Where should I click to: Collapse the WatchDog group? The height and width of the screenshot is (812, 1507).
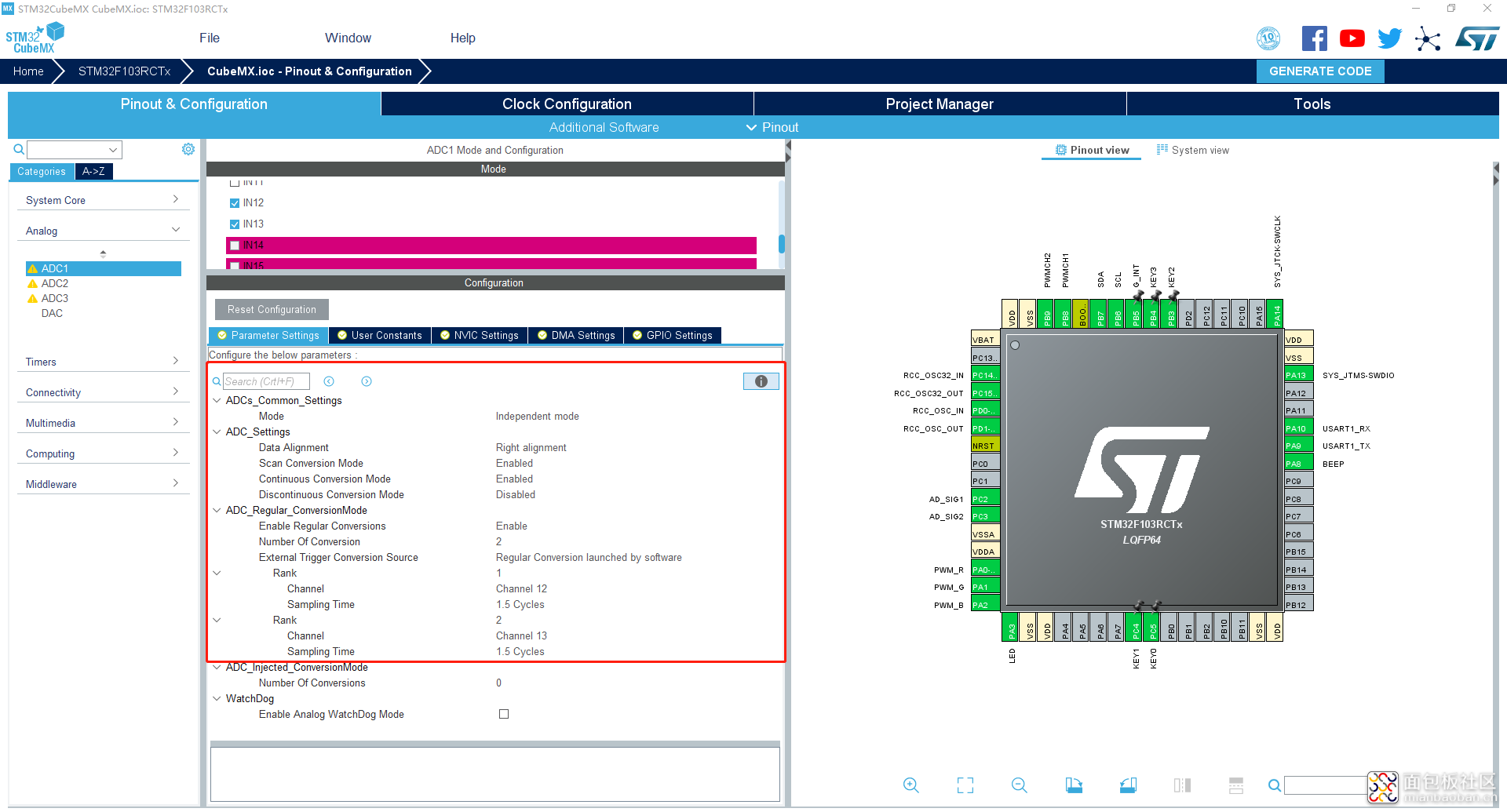[217, 698]
